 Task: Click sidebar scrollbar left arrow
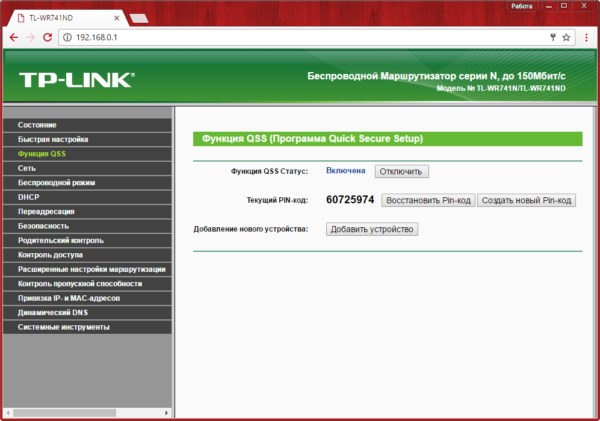point(7,413)
